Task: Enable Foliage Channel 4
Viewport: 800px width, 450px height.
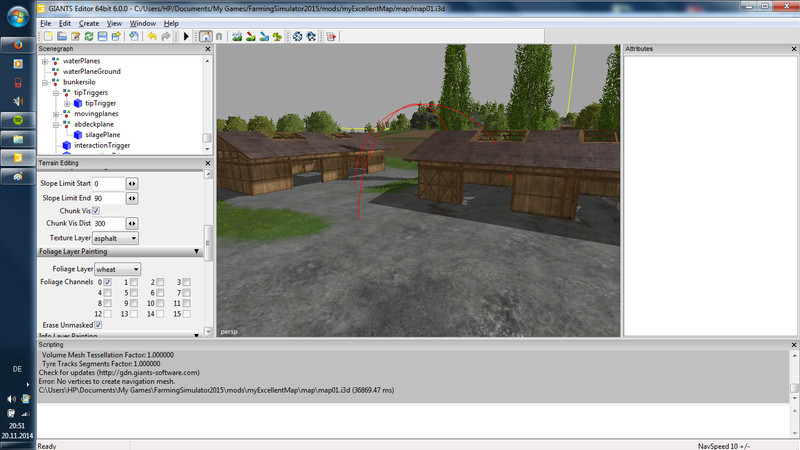Action: tap(108, 293)
